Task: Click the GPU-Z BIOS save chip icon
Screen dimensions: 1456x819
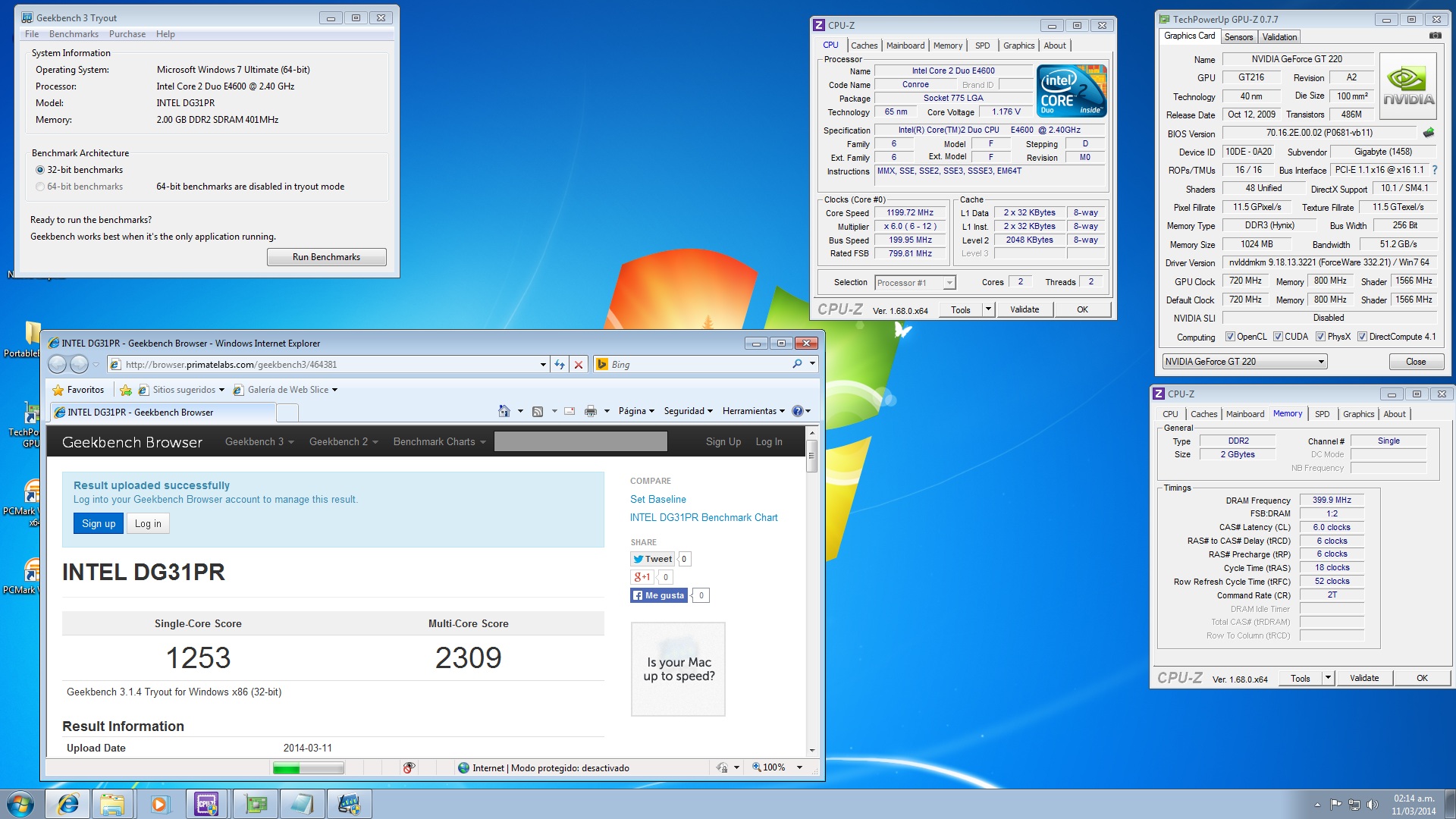Action: tap(1429, 133)
